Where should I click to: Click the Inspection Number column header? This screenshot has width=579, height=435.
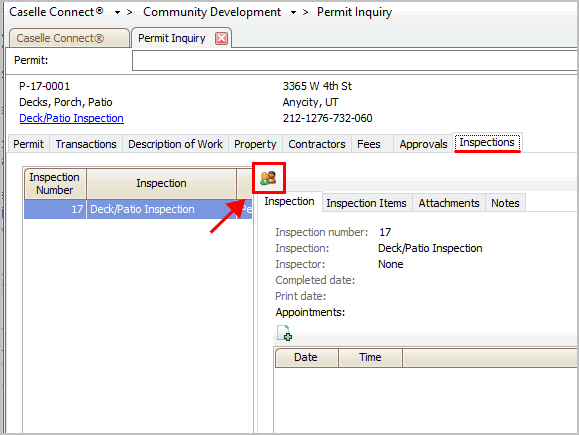pyautogui.click(x=55, y=184)
